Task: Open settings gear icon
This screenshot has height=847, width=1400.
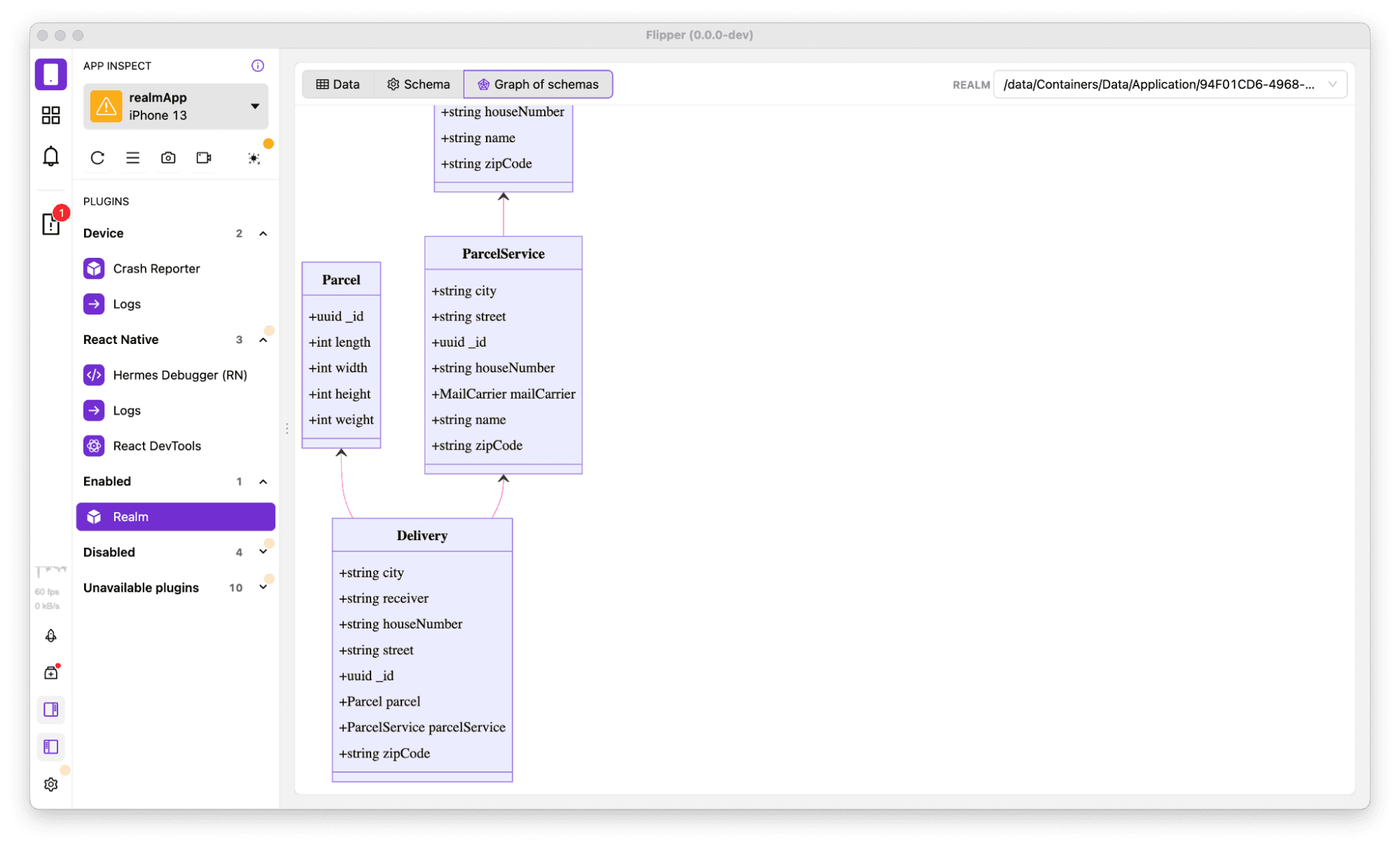Action: pos(50,784)
